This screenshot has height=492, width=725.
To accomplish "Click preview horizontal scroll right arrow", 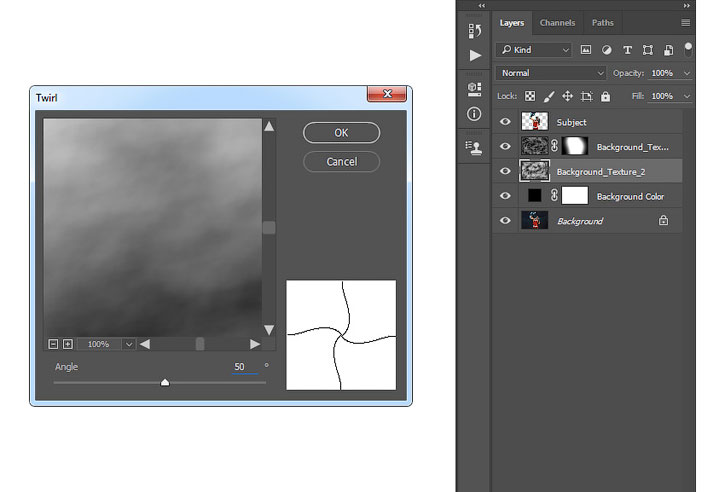I will point(254,344).
